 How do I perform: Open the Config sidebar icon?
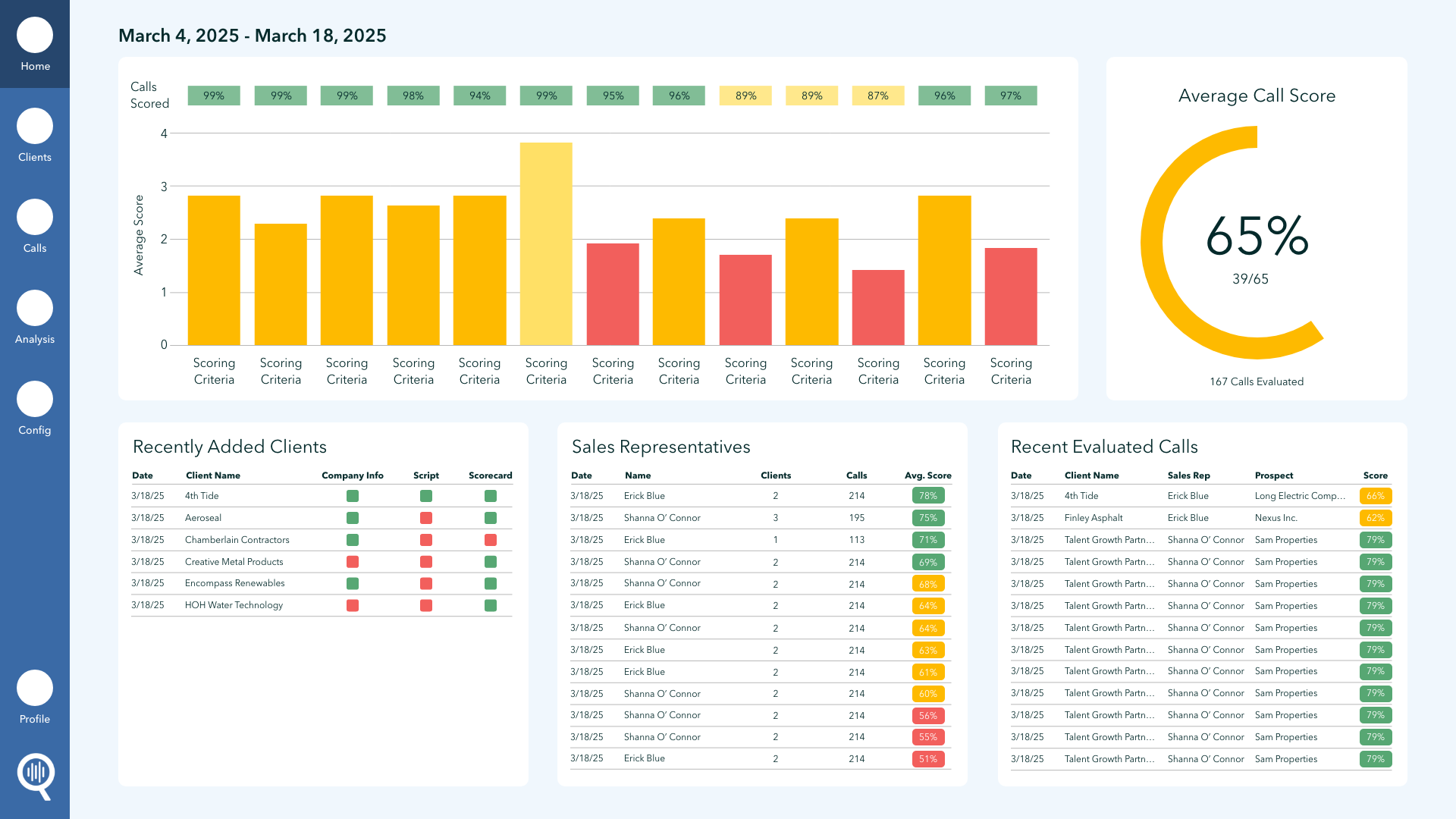(35, 400)
